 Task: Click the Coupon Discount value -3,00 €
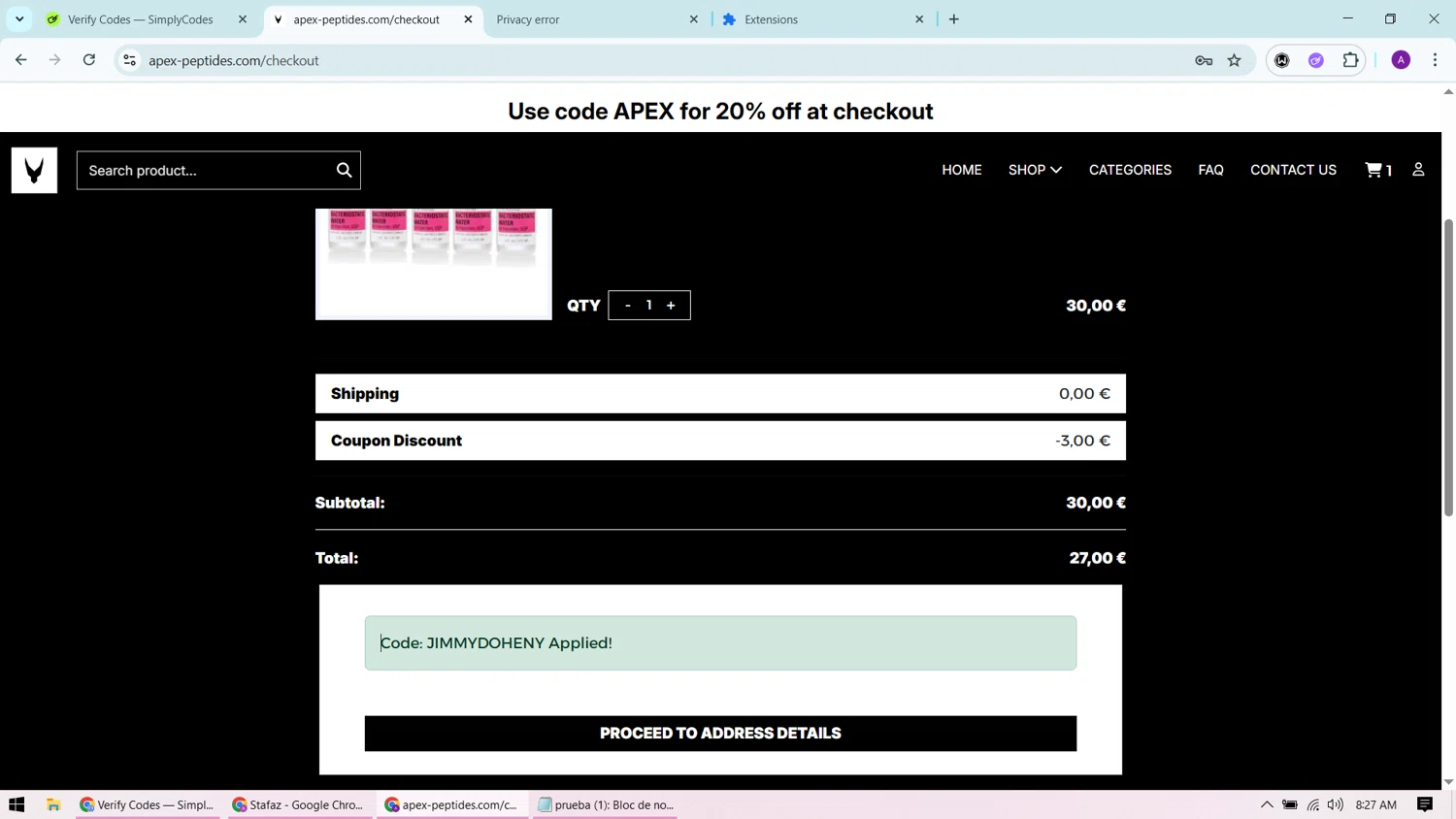click(1082, 441)
